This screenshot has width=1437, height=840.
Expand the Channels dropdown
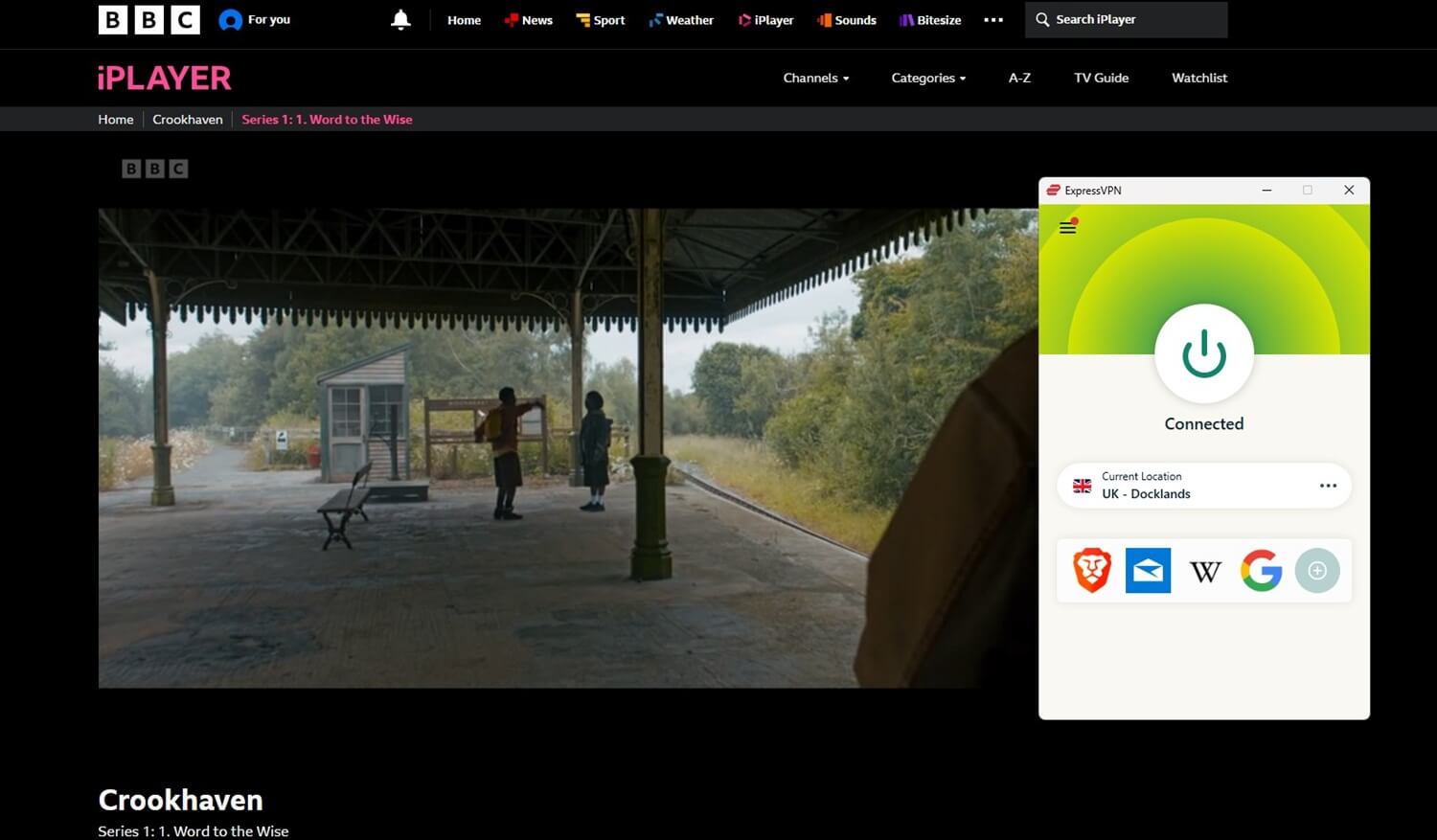pos(815,78)
